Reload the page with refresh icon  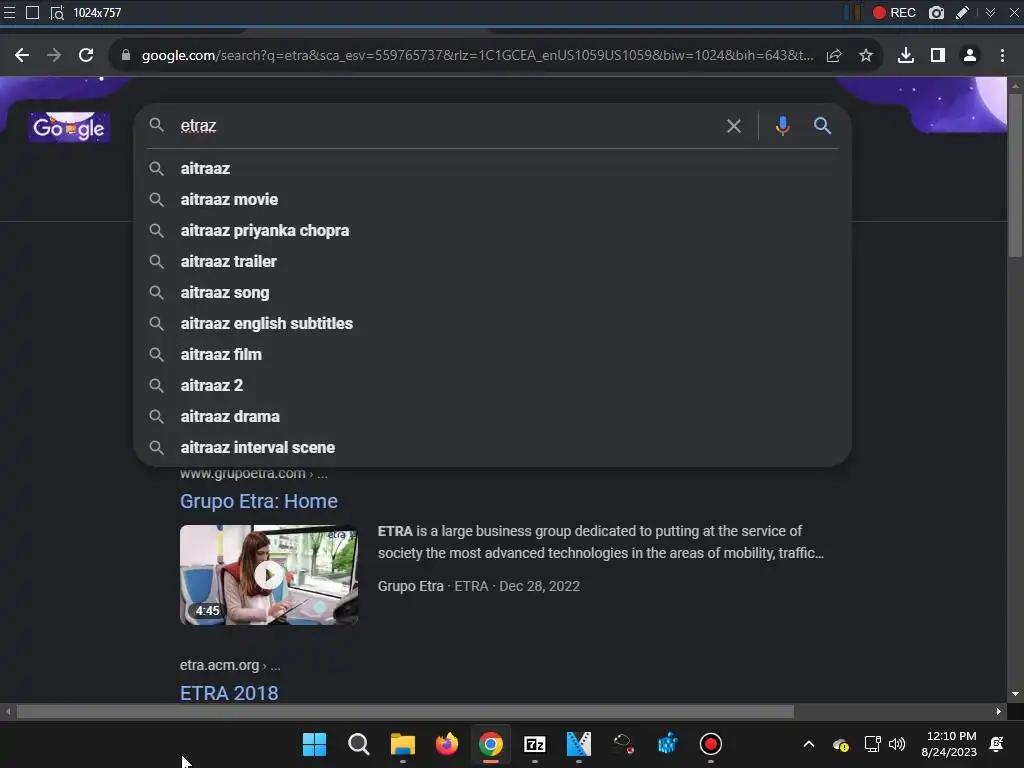pyautogui.click(x=86, y=56)
